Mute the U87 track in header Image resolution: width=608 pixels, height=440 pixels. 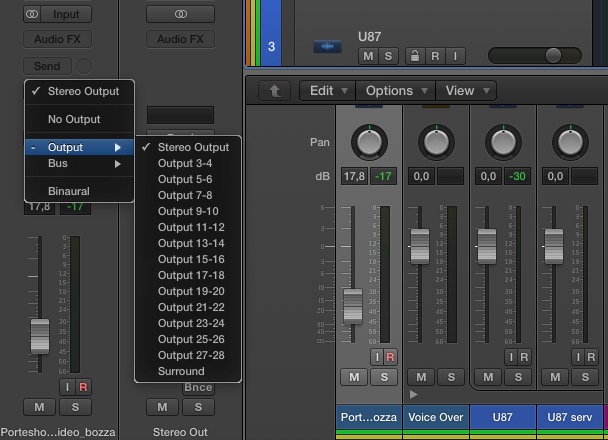(368, 56)
